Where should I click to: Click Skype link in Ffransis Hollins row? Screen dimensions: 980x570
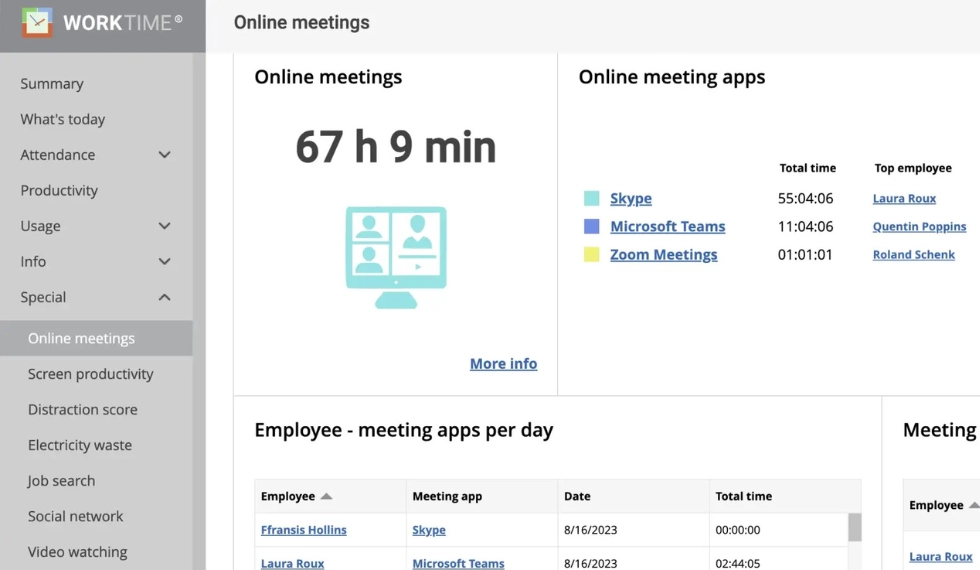coord(429,530)
